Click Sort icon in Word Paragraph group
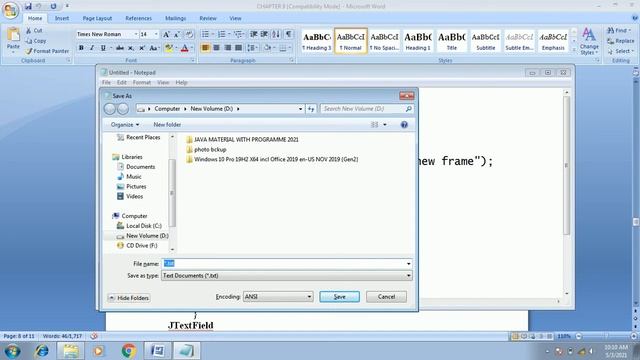The image size is (640, 360). [x=276, y=34]
